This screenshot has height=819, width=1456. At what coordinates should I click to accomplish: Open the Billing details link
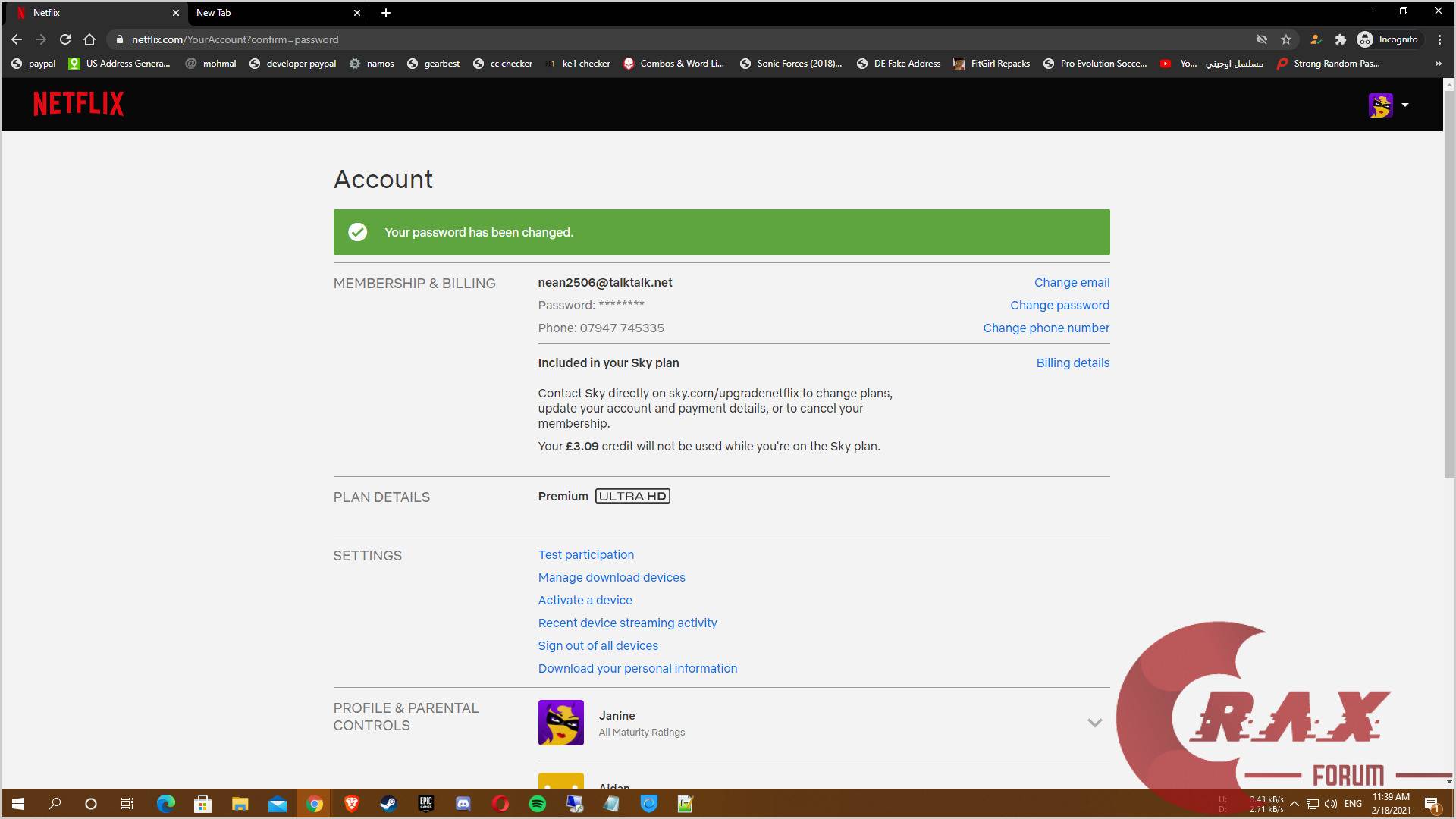[x=1072, y=362]
